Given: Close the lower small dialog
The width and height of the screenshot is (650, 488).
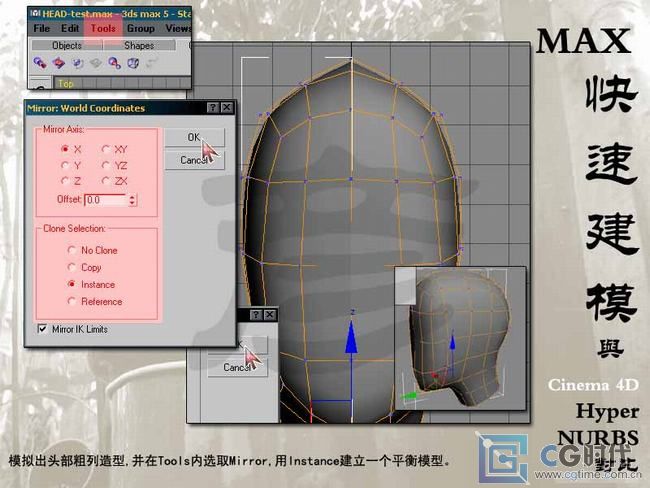Looking at the screenshot, I should 270,315.
